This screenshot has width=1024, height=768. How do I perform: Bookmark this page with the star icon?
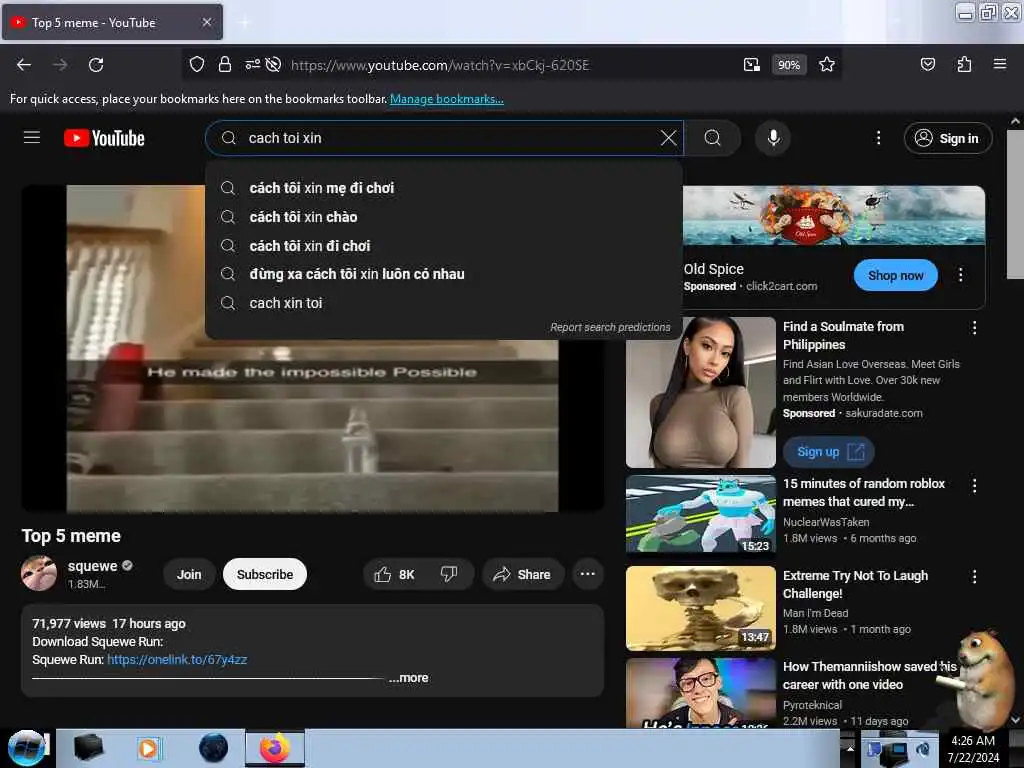[x=827, y=65]
